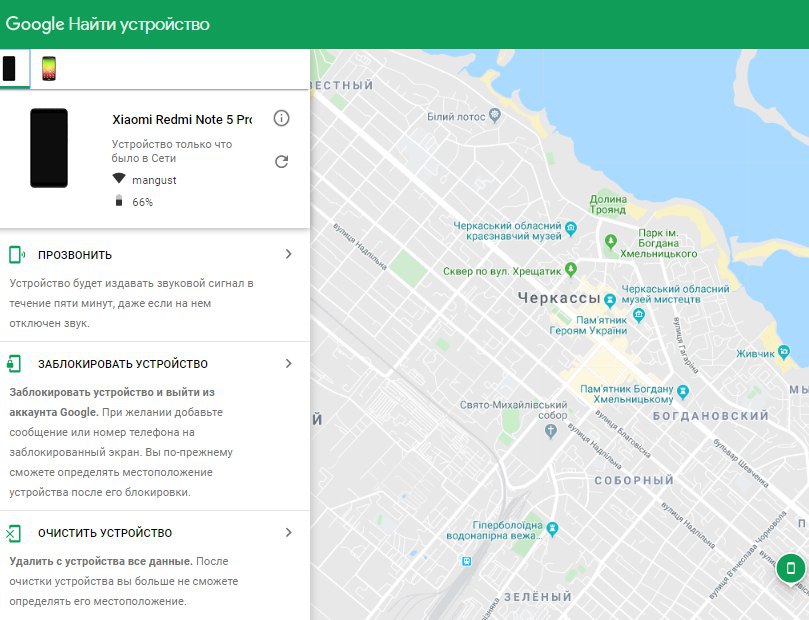The image size is (809, 620).
Task: Click the railway station icon on the map
Action: click(466, 561)
